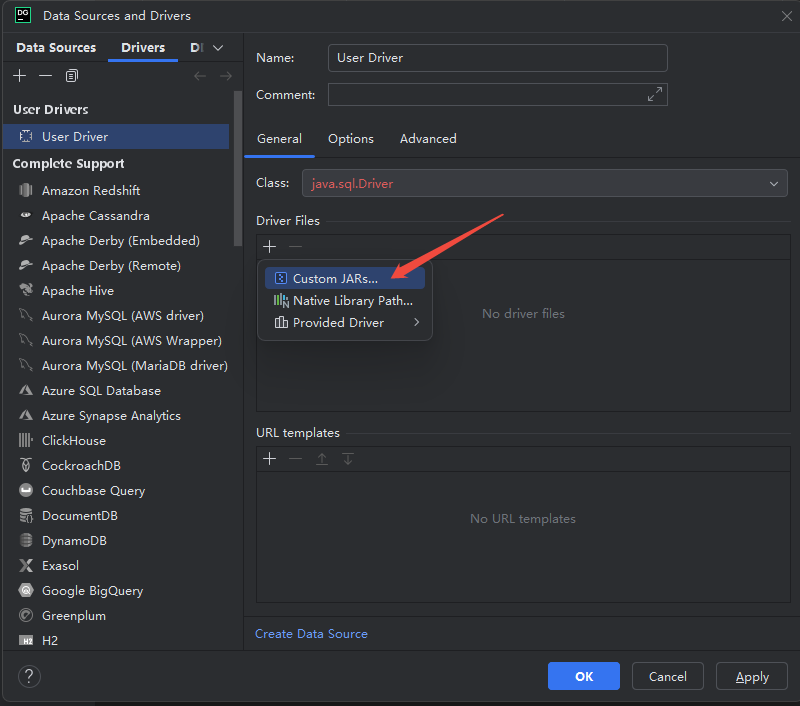Show more tabs with the chevron dropdown
The image size is (800, 706).
tap(218, 48)
